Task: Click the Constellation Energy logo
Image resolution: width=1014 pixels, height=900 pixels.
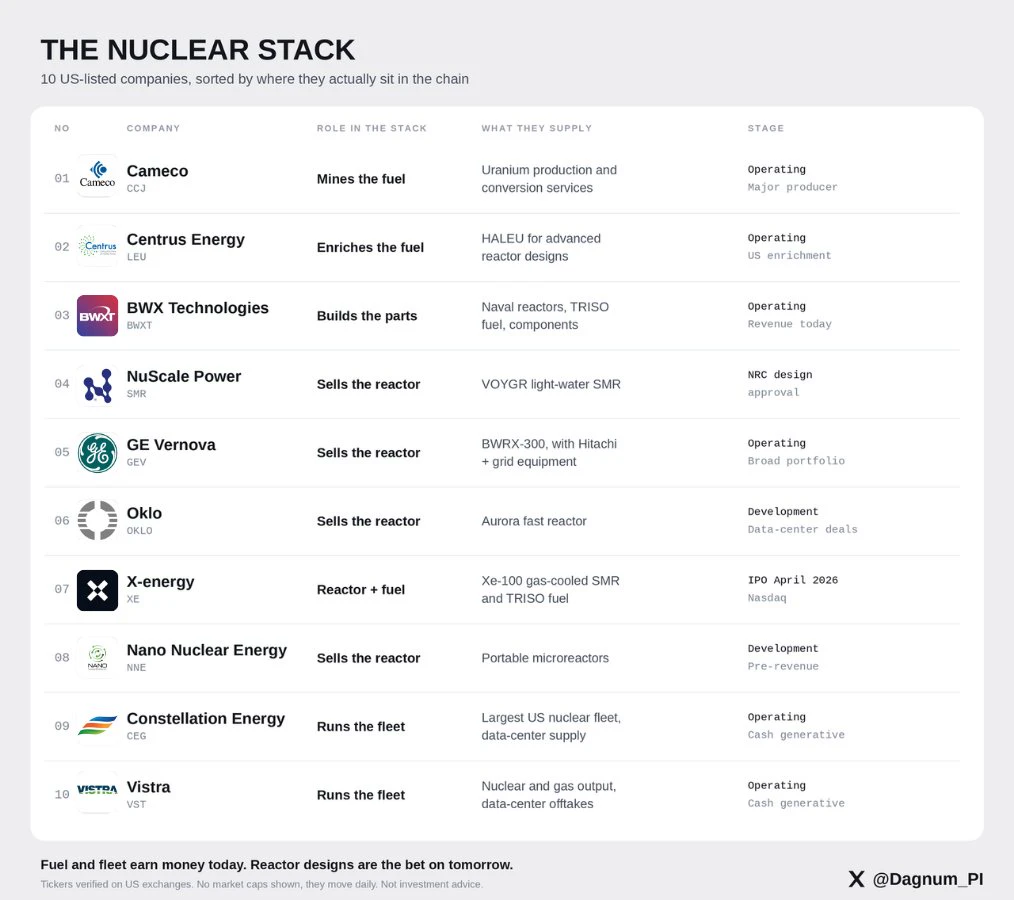Action: pyautogui.click(x=97, y=725)
